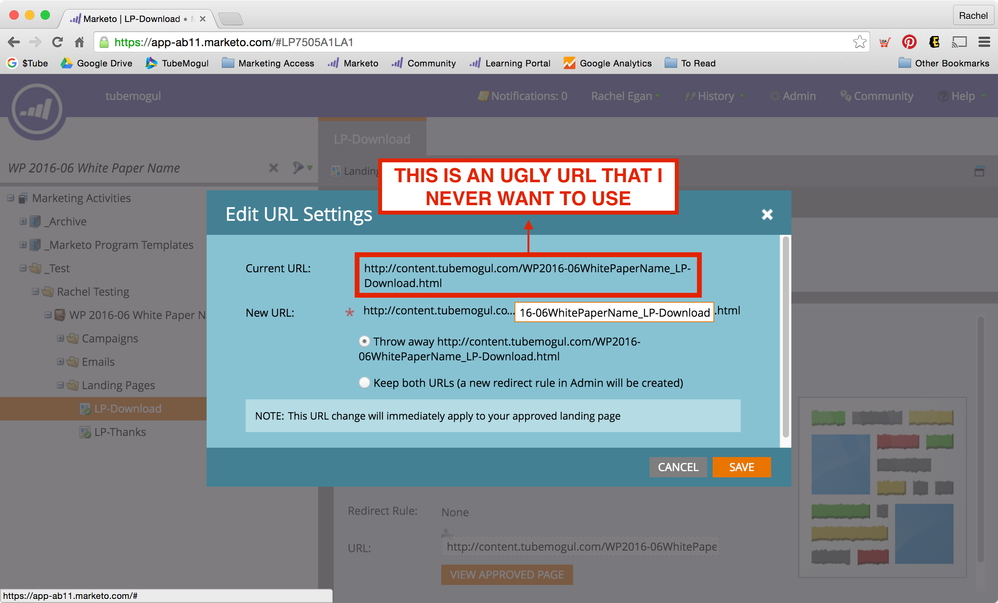The image size is (998, 603).
Task: Open the Rachel Egan user menu
Action: [x=625, y=96]
